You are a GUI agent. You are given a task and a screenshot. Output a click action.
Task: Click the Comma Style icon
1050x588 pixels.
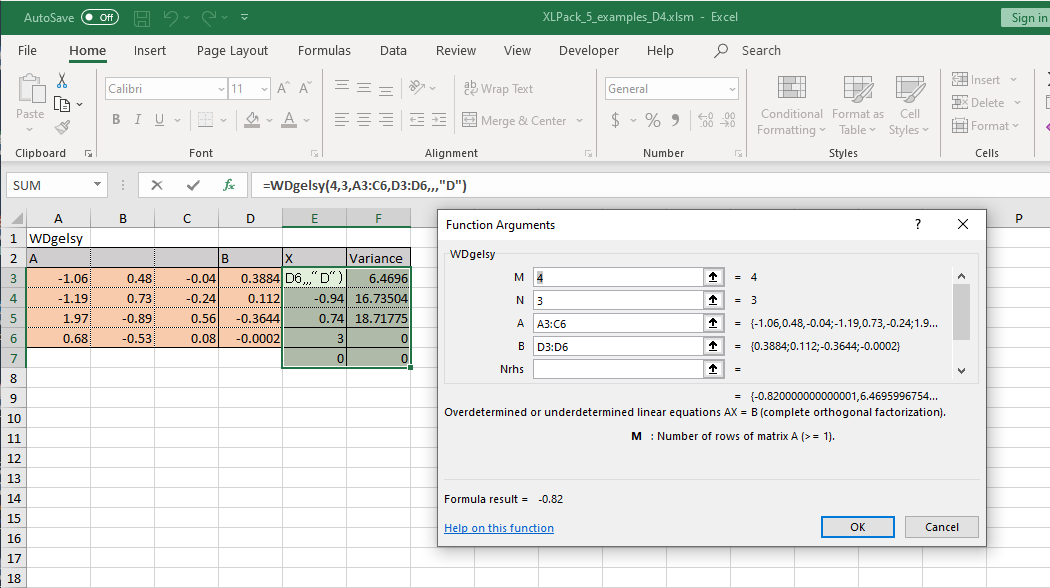pyautogui.click(x=676, y=121)
